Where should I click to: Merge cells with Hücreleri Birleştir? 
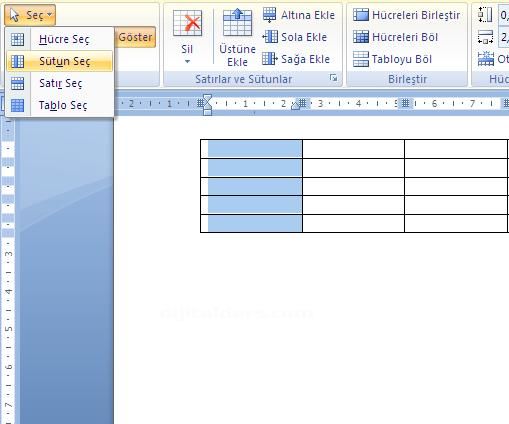(406, 15)
